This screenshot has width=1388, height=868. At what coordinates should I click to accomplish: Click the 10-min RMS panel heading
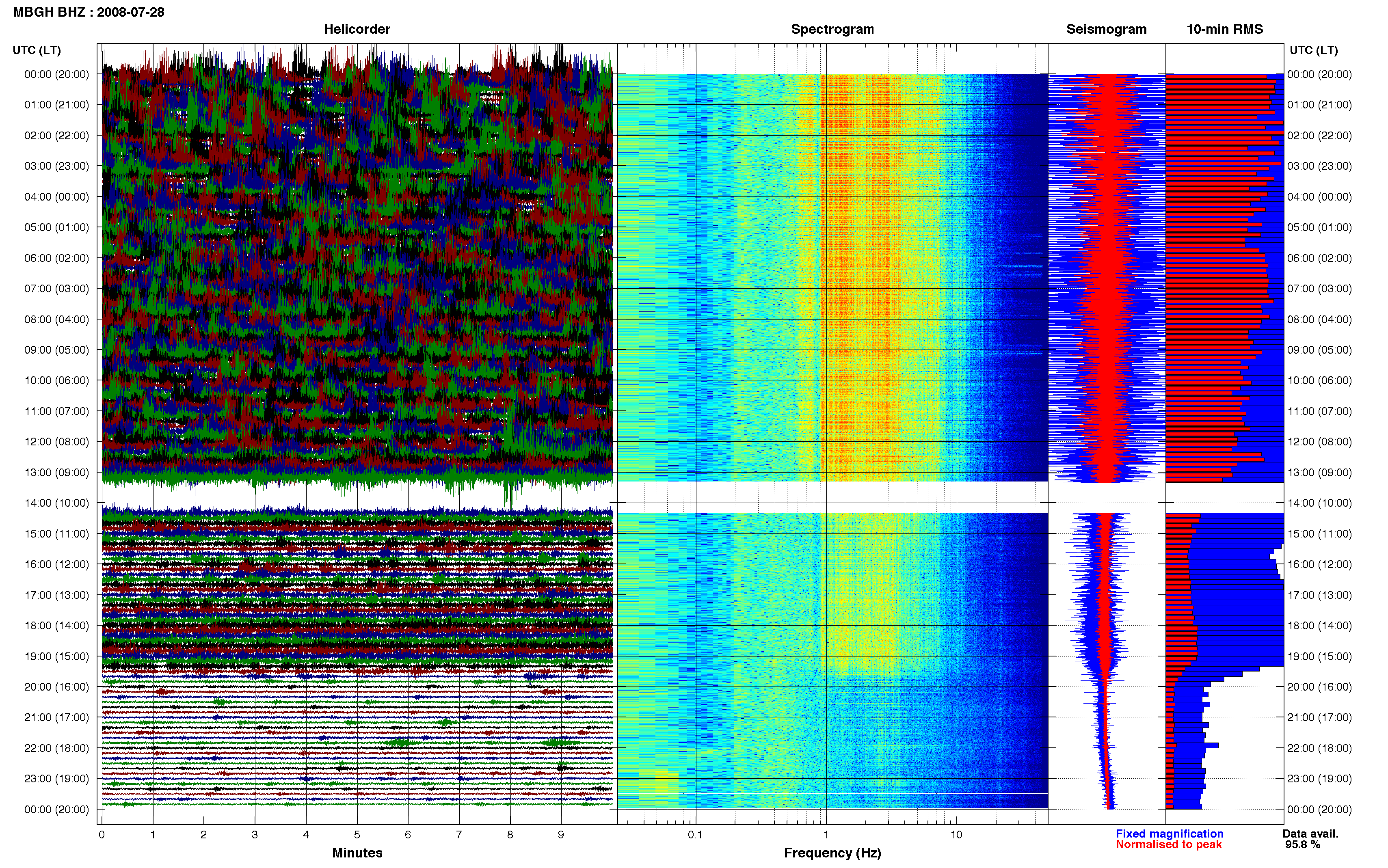click(x=1224, y=29)
